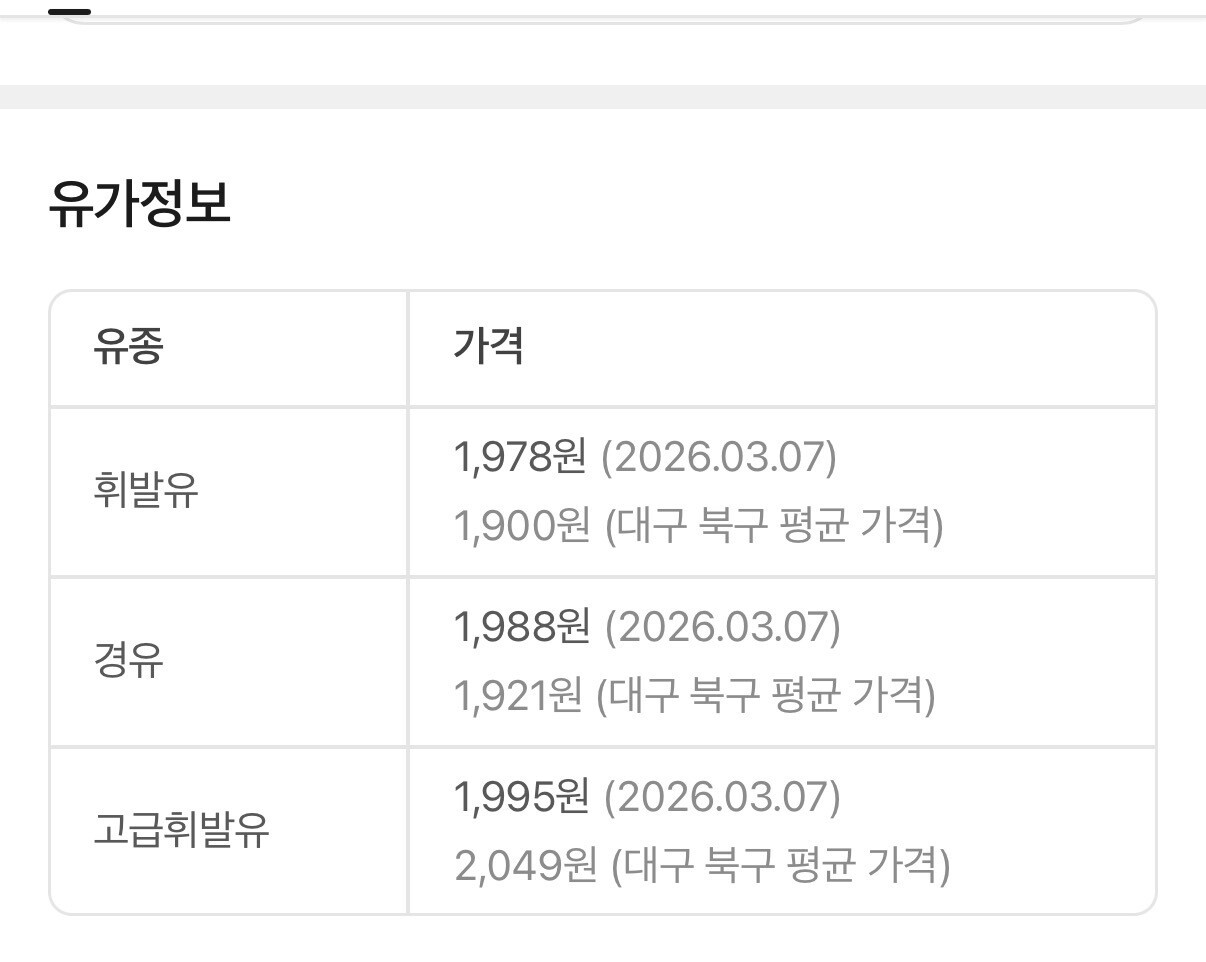Click the 휘발유 fuel type label

tap(146, 492)
